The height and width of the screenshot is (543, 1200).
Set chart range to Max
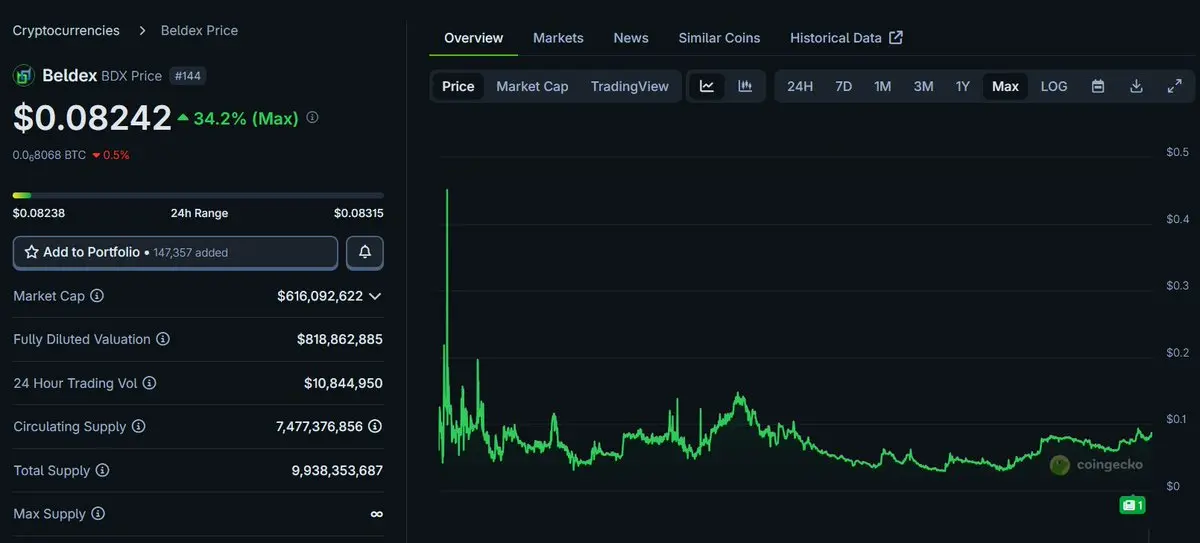(1005, 86)
